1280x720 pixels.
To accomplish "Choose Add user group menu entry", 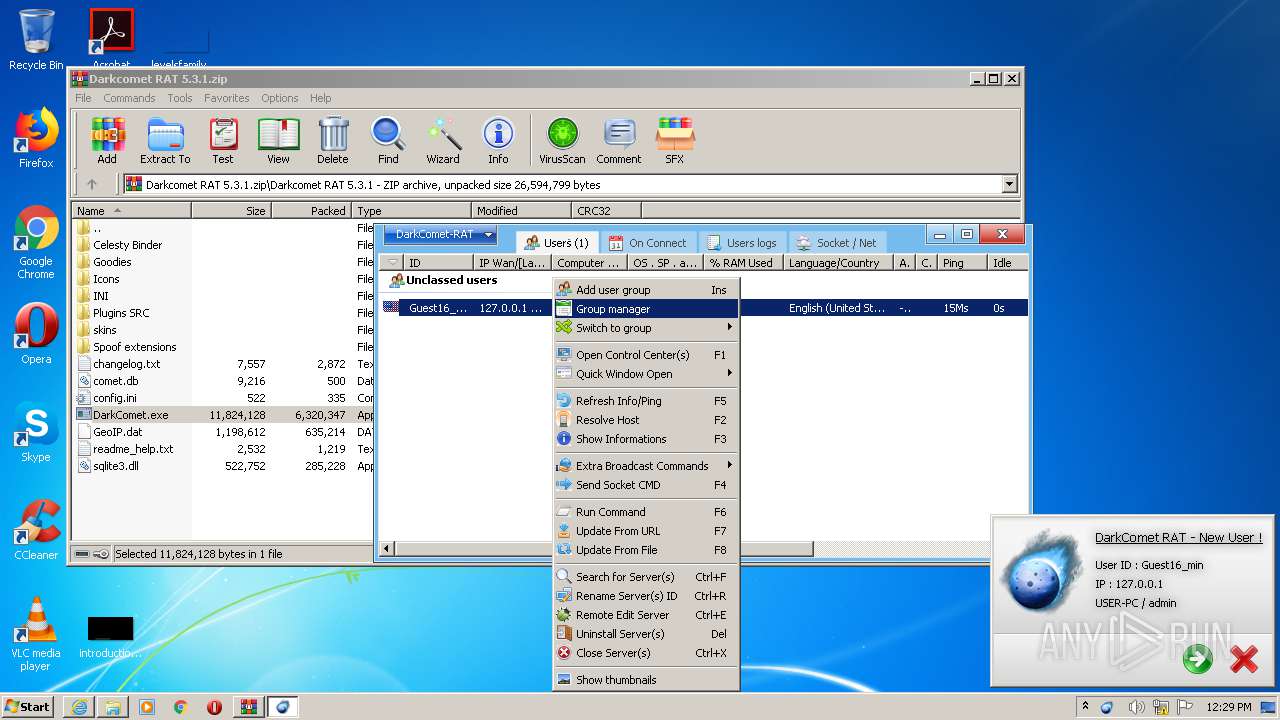I will [x=646, y=290].
